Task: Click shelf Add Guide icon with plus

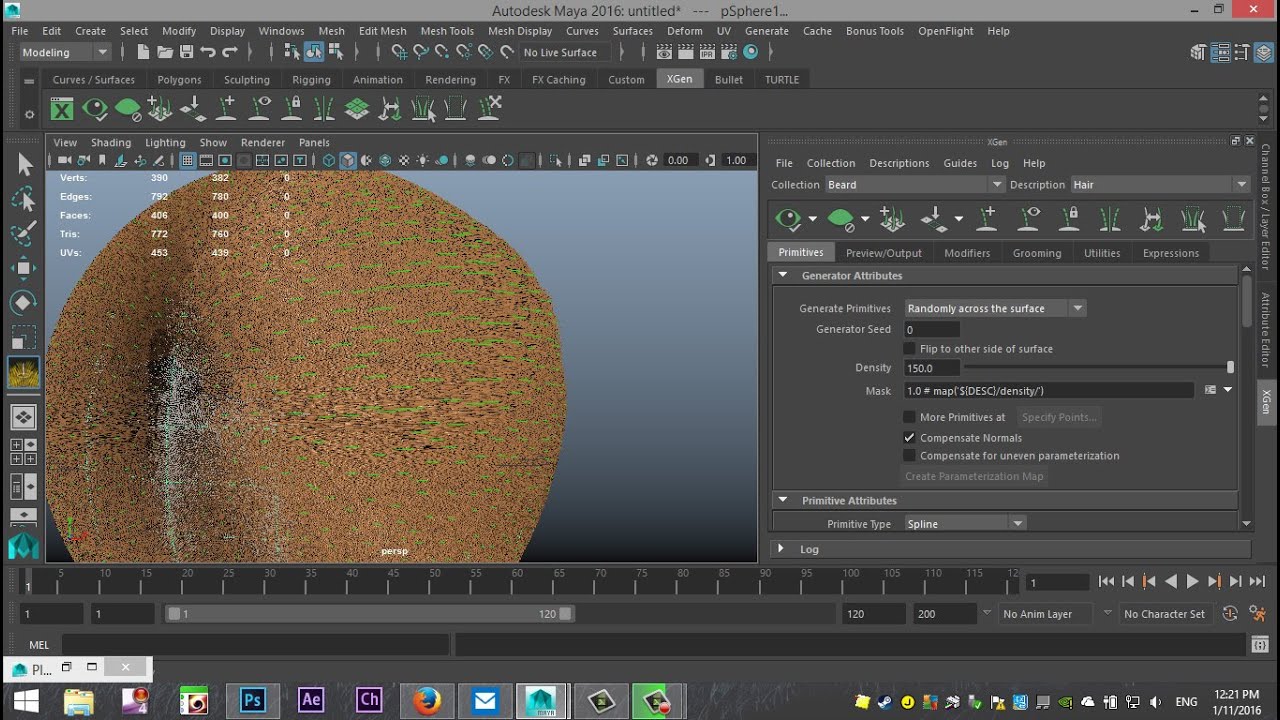Action: pyautogui.click(x=227, y=108)
